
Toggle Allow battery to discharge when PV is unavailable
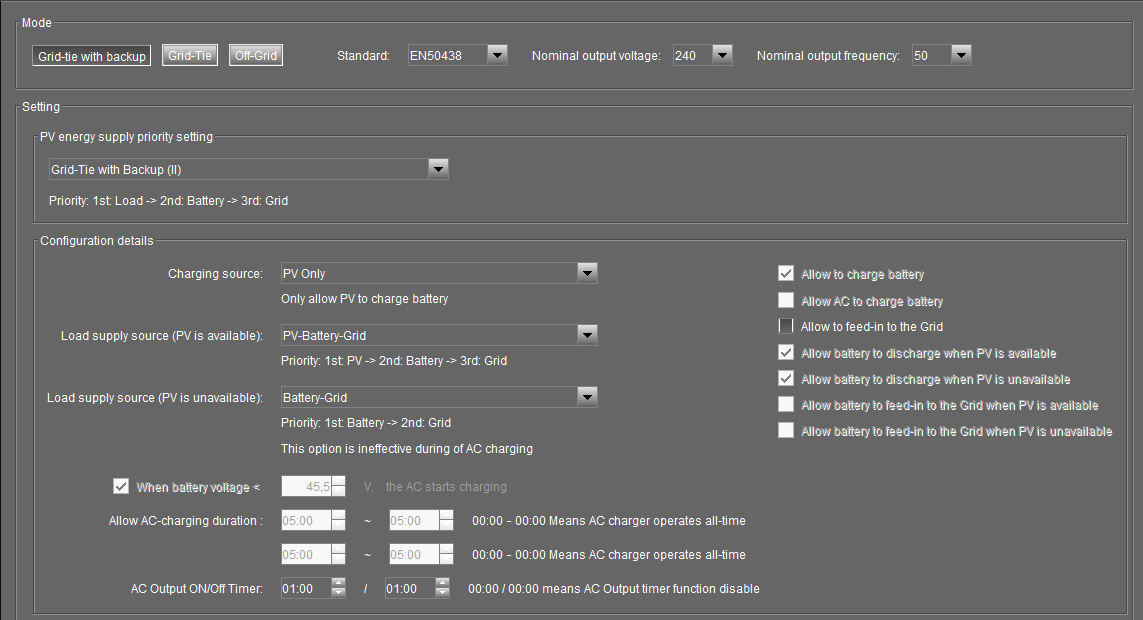(x=786, y=378)
